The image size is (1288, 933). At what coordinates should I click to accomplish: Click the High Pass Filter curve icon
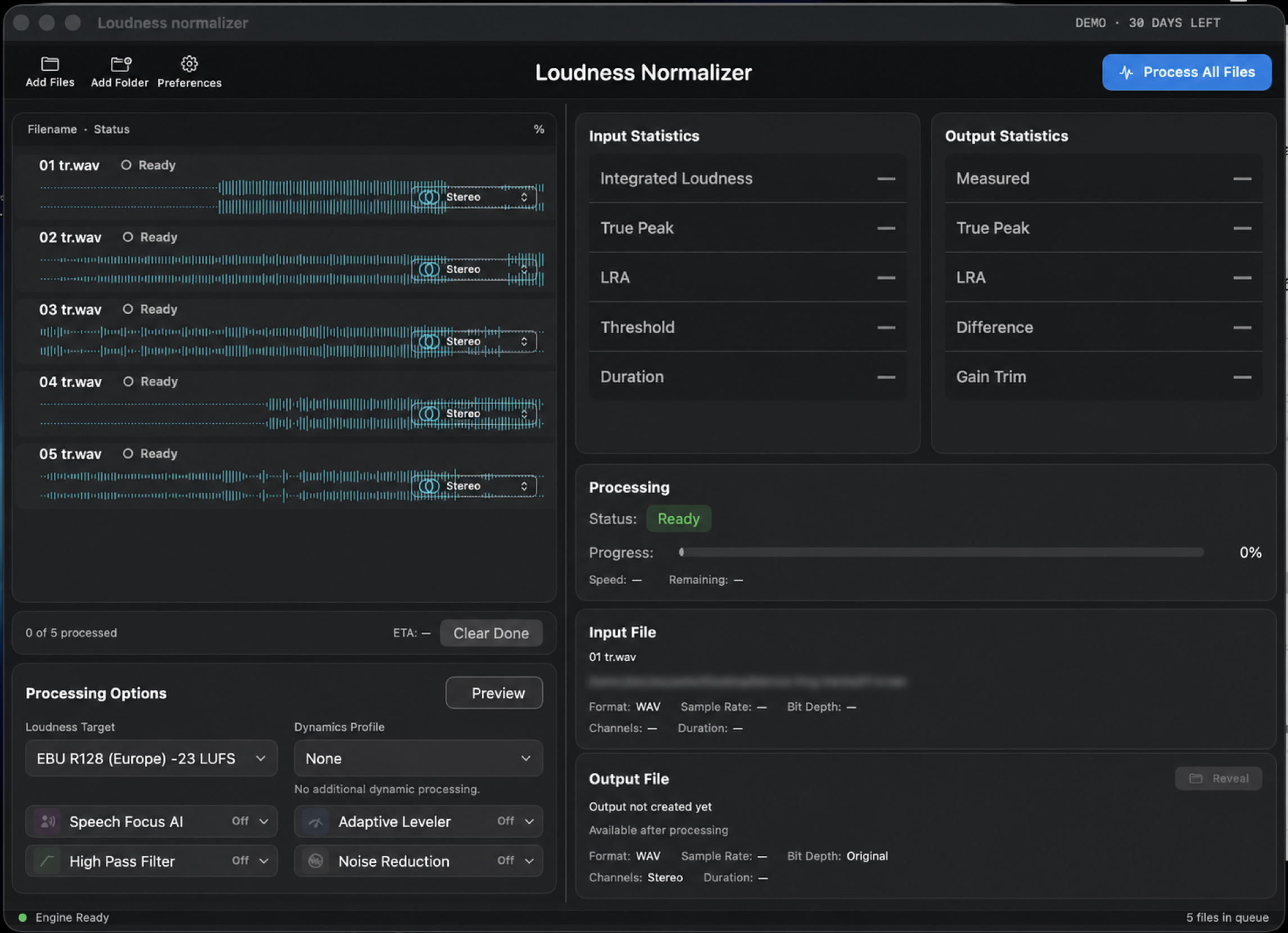point(47,860)
